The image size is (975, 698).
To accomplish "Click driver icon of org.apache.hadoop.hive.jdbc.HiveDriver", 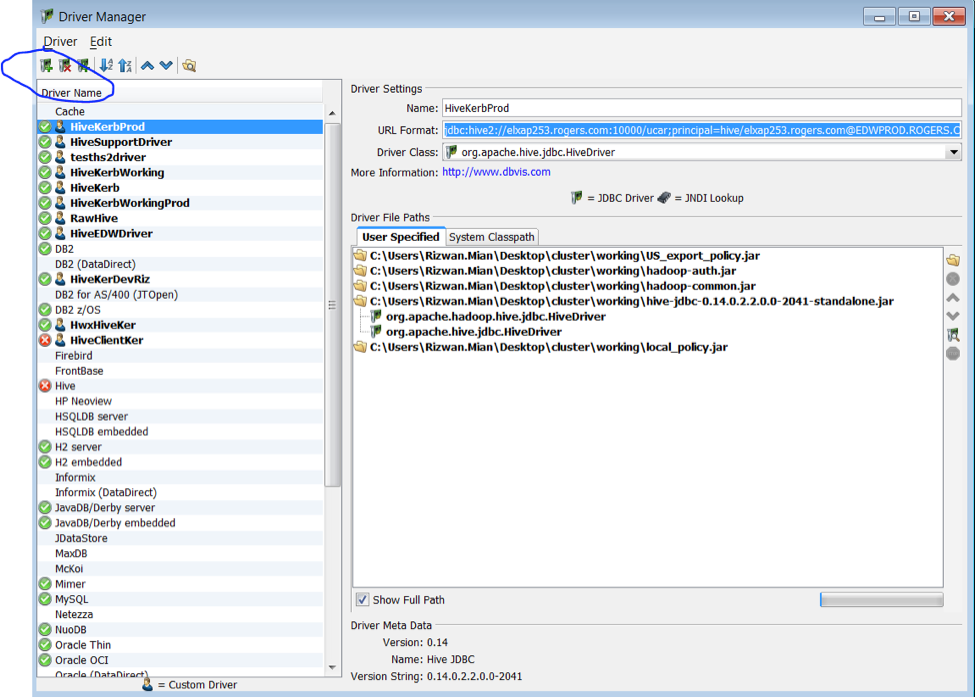I will point(376,316).
